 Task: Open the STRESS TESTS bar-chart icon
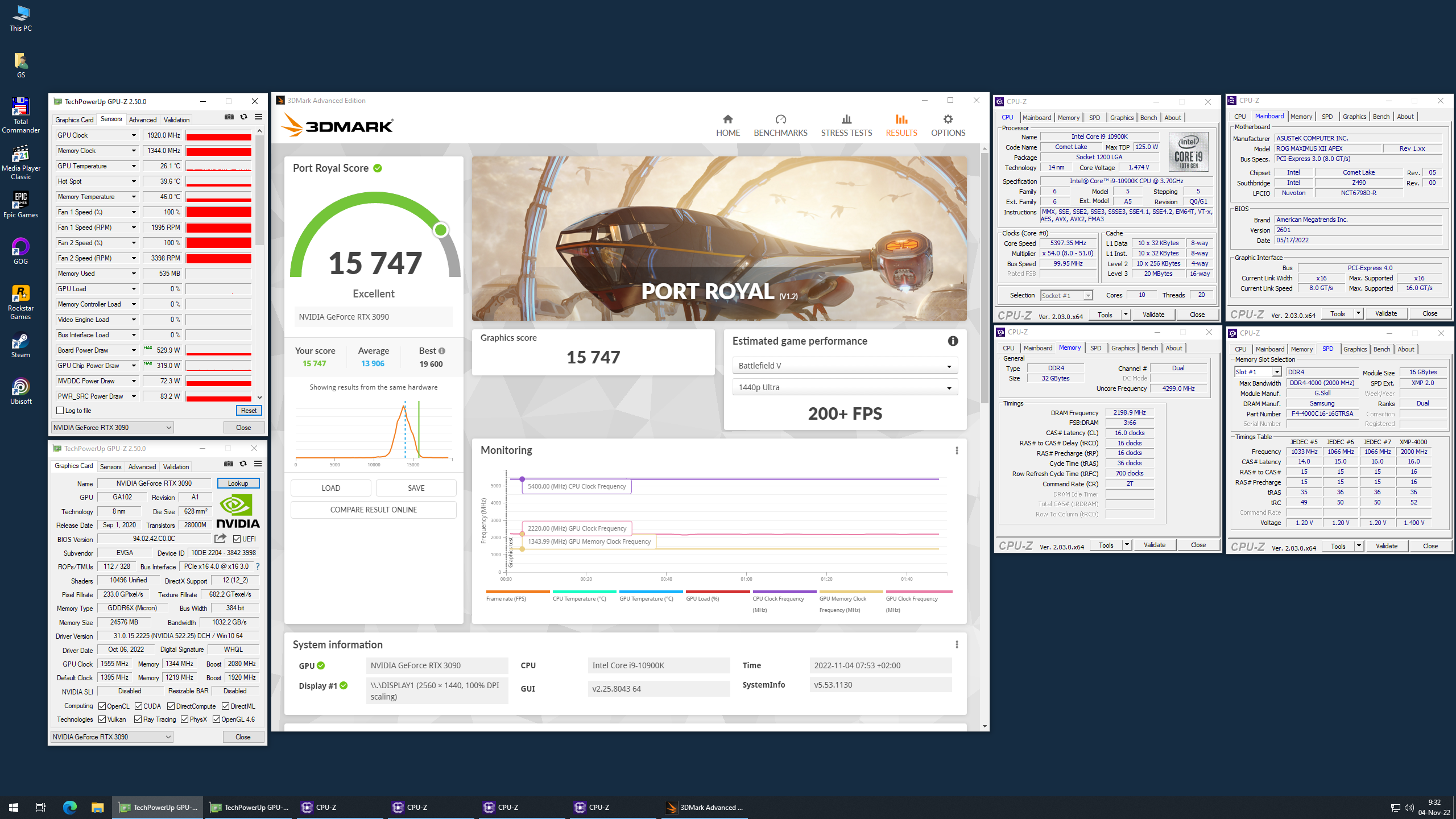(x=846, y=119)
